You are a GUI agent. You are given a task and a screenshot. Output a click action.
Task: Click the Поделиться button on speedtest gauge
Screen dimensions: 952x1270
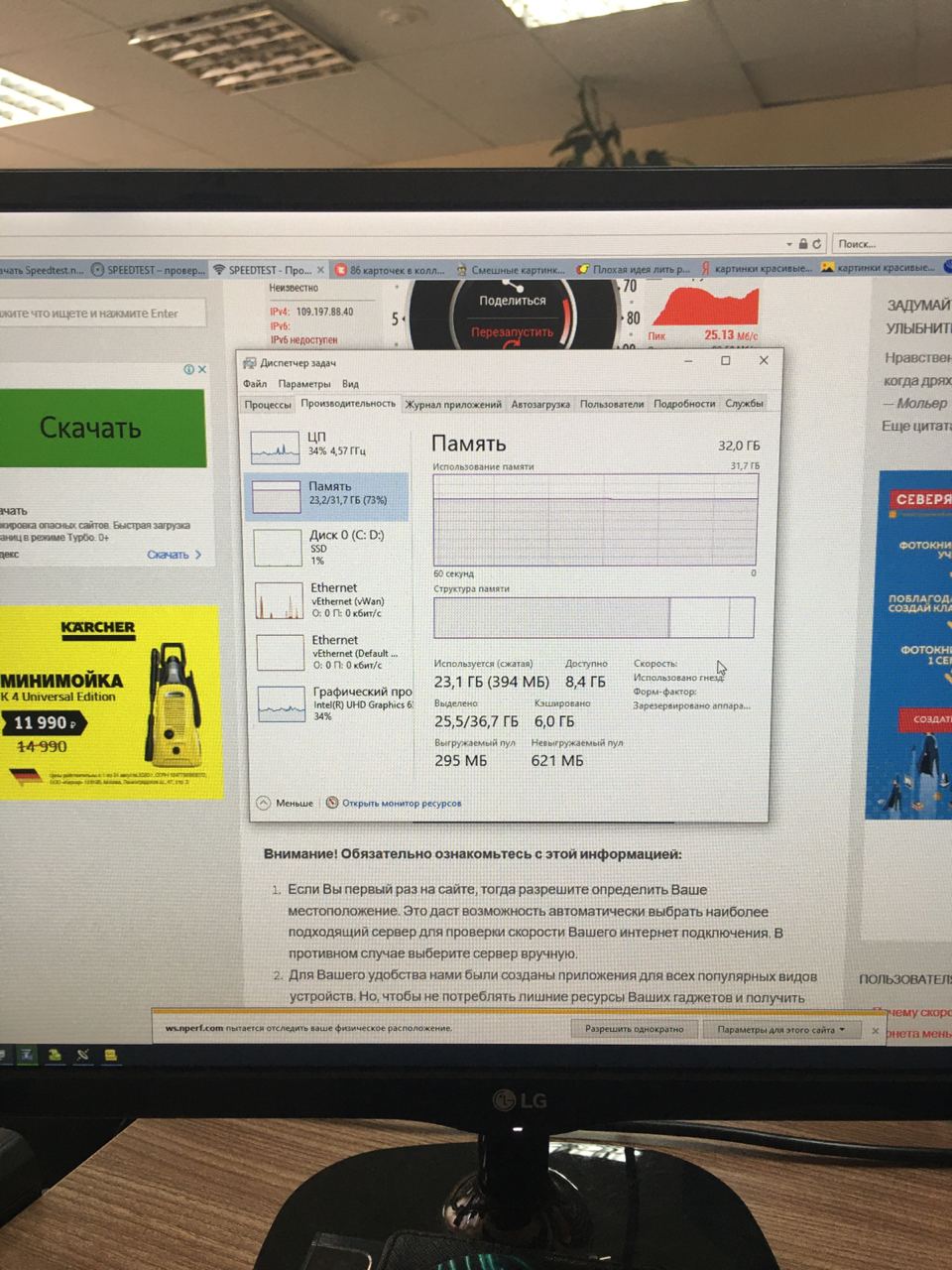tap(512, 301)
